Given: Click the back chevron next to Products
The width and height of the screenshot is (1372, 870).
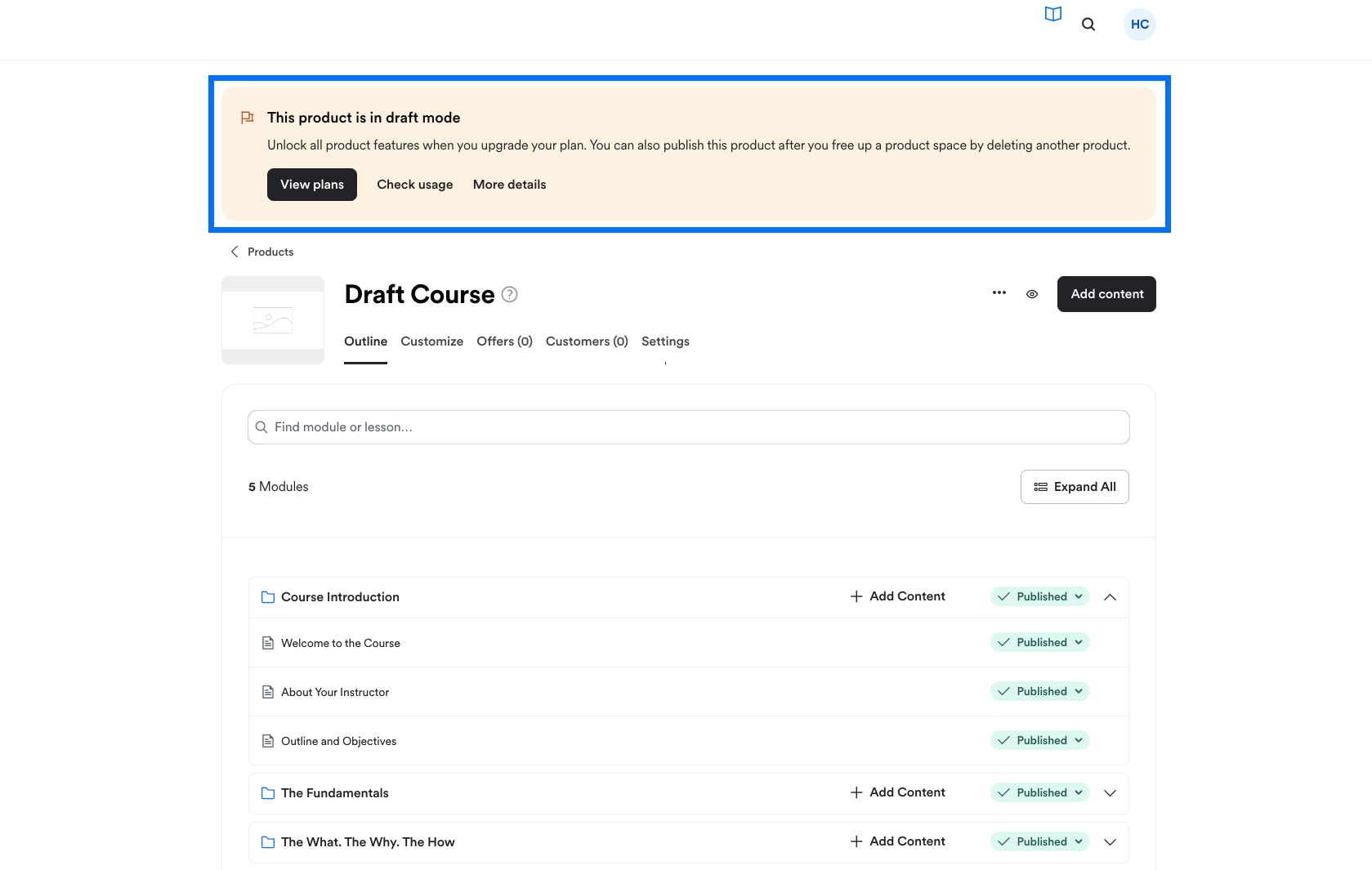Looking at the screenshot, I should pyautogui.click(x=235, y=252).
